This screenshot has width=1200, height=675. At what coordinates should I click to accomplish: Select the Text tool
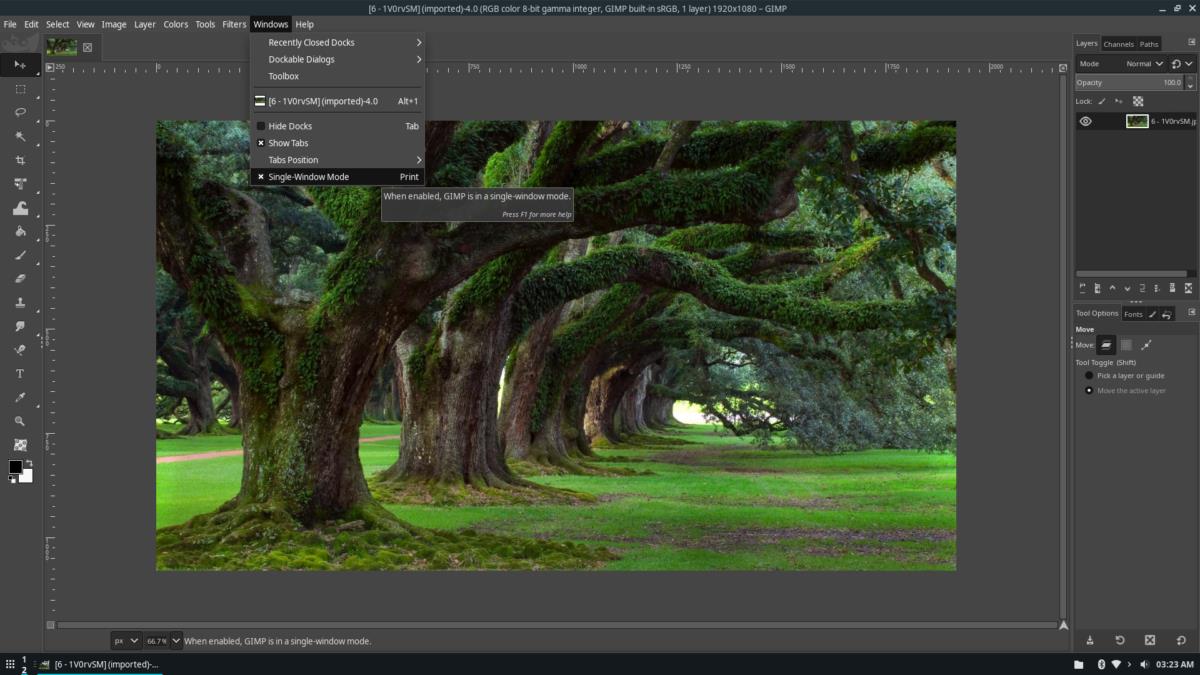20,374
